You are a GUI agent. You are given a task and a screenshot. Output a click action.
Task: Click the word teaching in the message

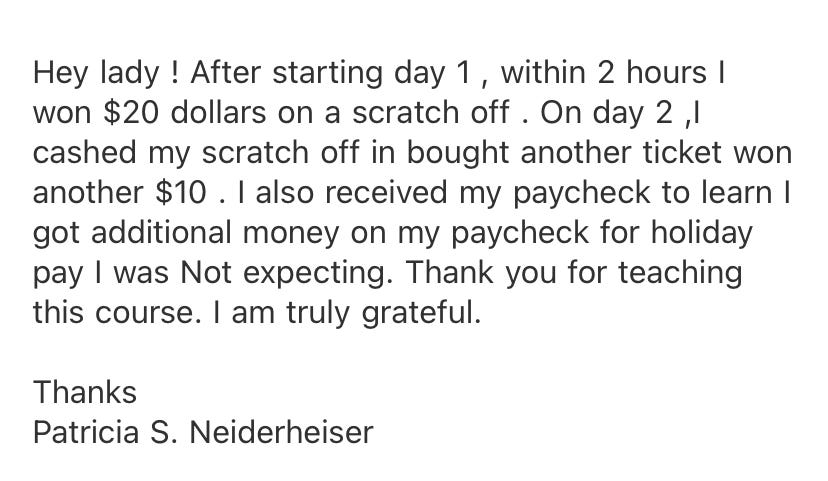point(680,274)
